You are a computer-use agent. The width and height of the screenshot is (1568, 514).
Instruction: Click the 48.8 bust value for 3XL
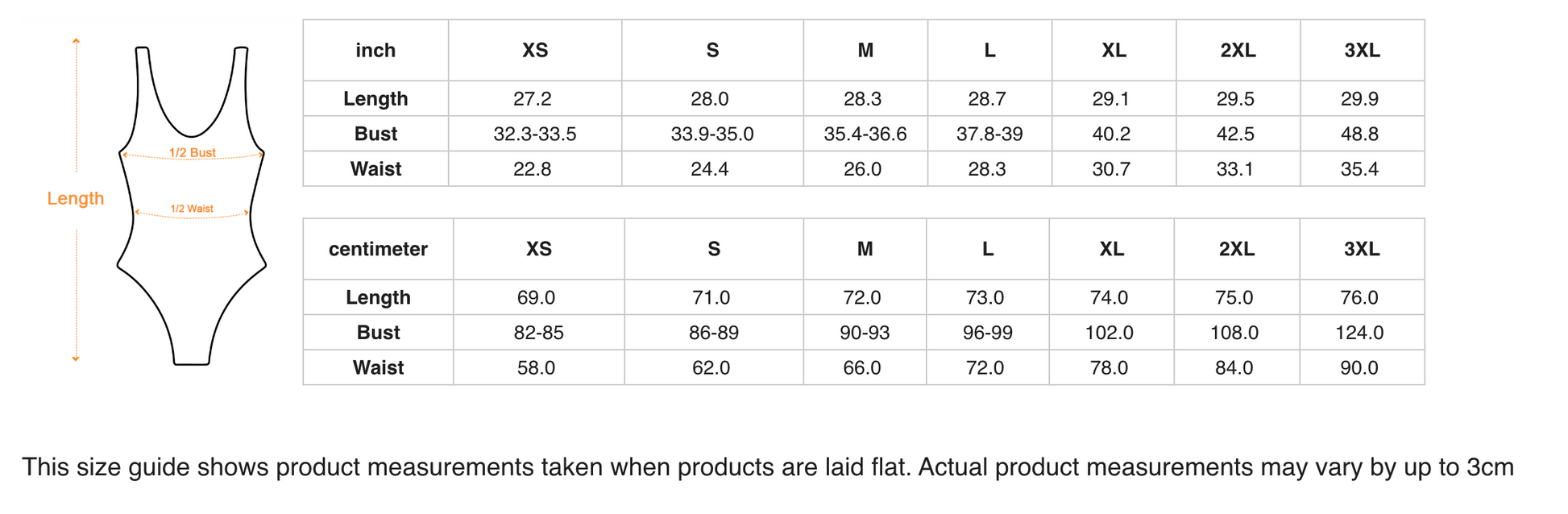pos(1359,134)
